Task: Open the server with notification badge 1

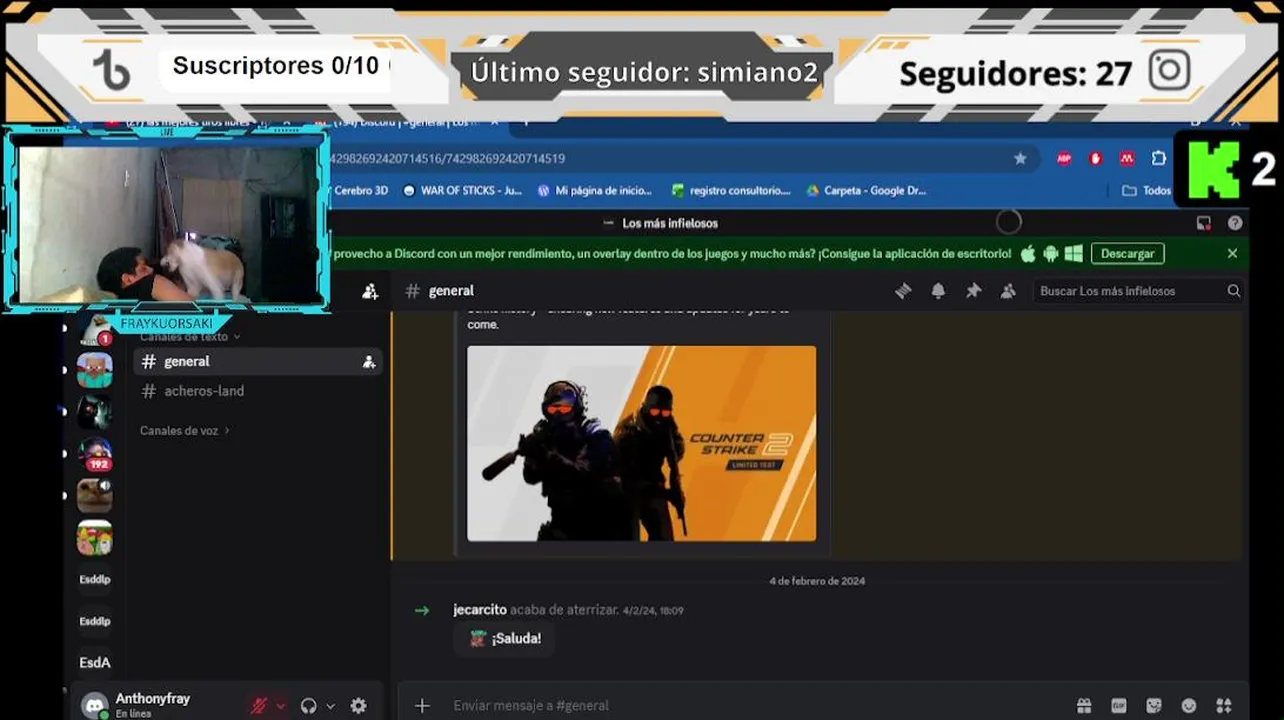Action: pos(95,328)
